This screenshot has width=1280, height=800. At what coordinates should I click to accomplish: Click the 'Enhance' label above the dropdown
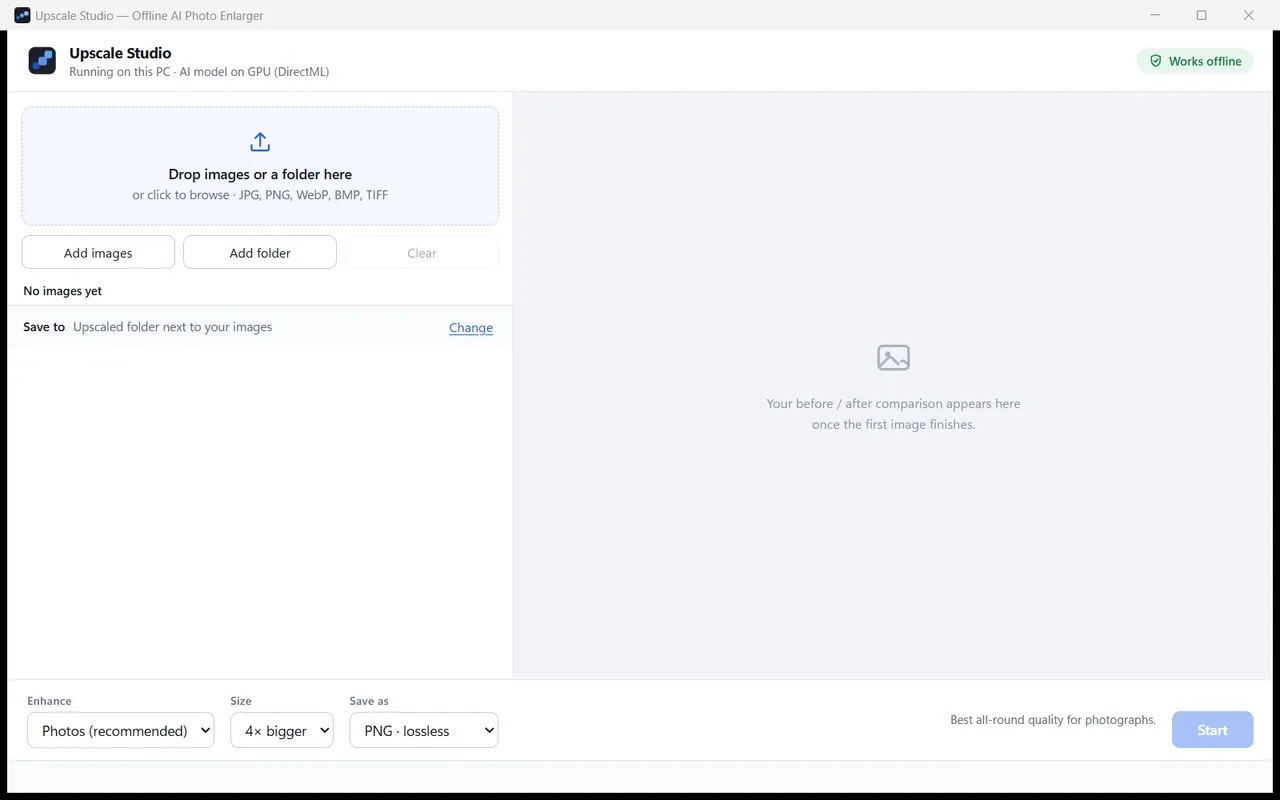click(49, 701)
